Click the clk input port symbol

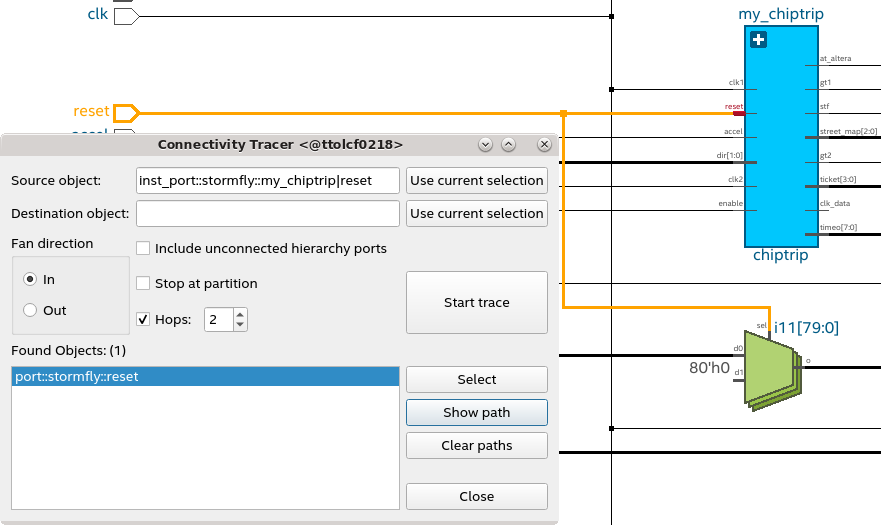click(126, 16)
